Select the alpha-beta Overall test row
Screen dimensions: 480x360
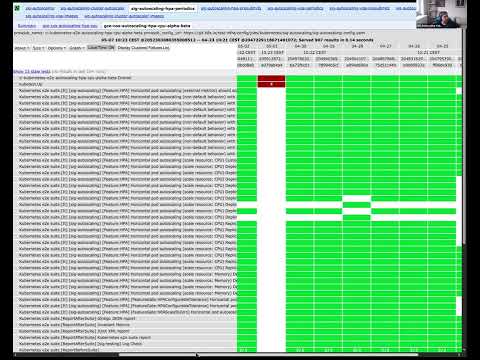point(125,78)
